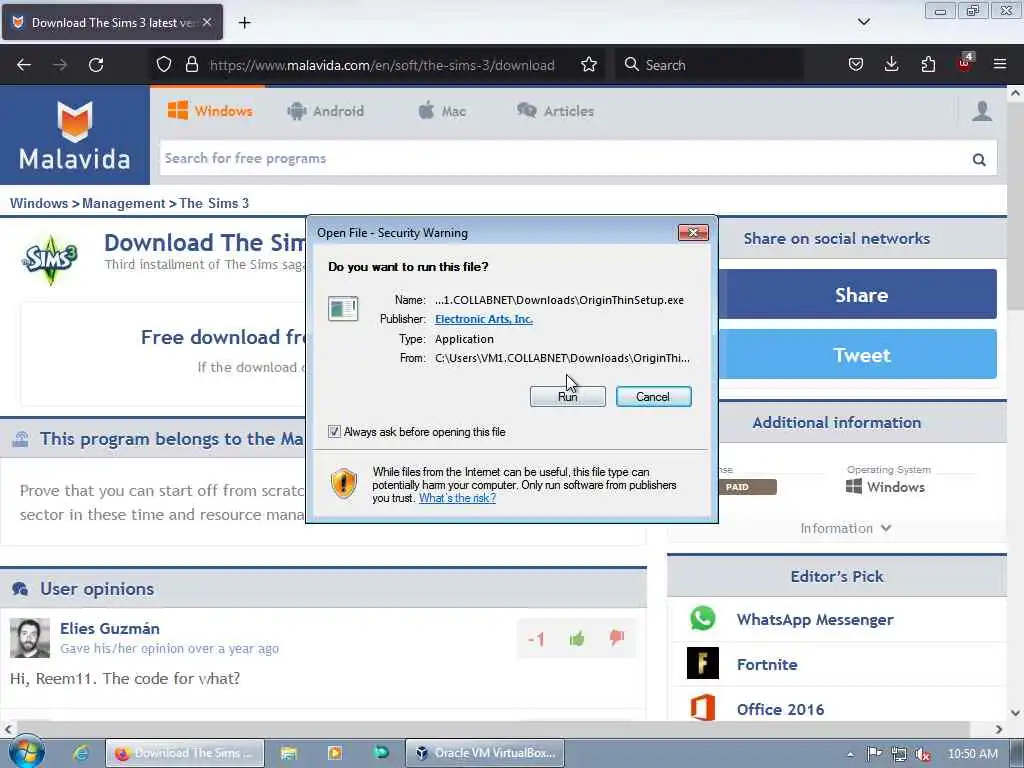This screenshot has width=1024, height=768.
Task: Open Elies Guzmán's profile name
Action: click(x=110, y=628)
